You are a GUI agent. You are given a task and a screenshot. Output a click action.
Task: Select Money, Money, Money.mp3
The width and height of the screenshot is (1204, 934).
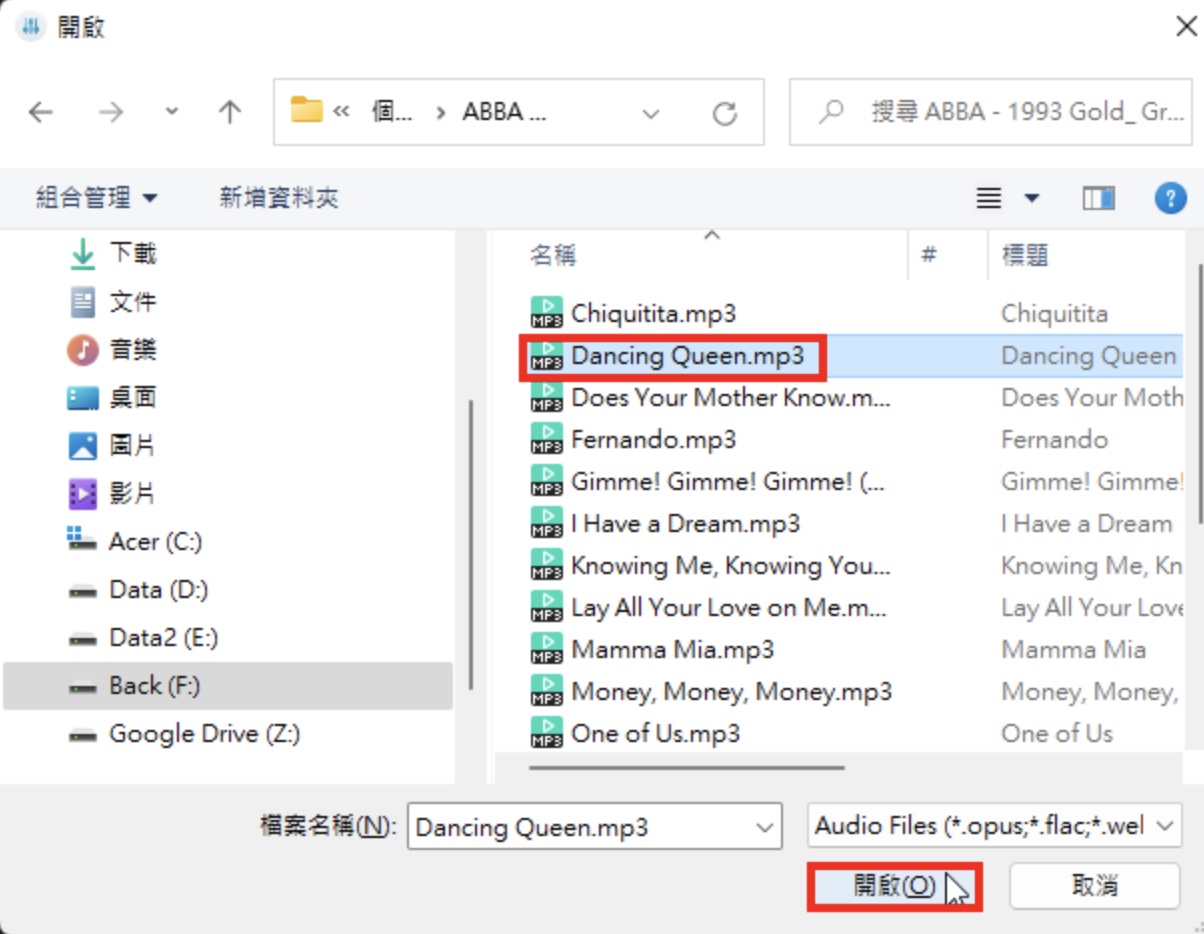pyautogui.click(x=731, y=692)
